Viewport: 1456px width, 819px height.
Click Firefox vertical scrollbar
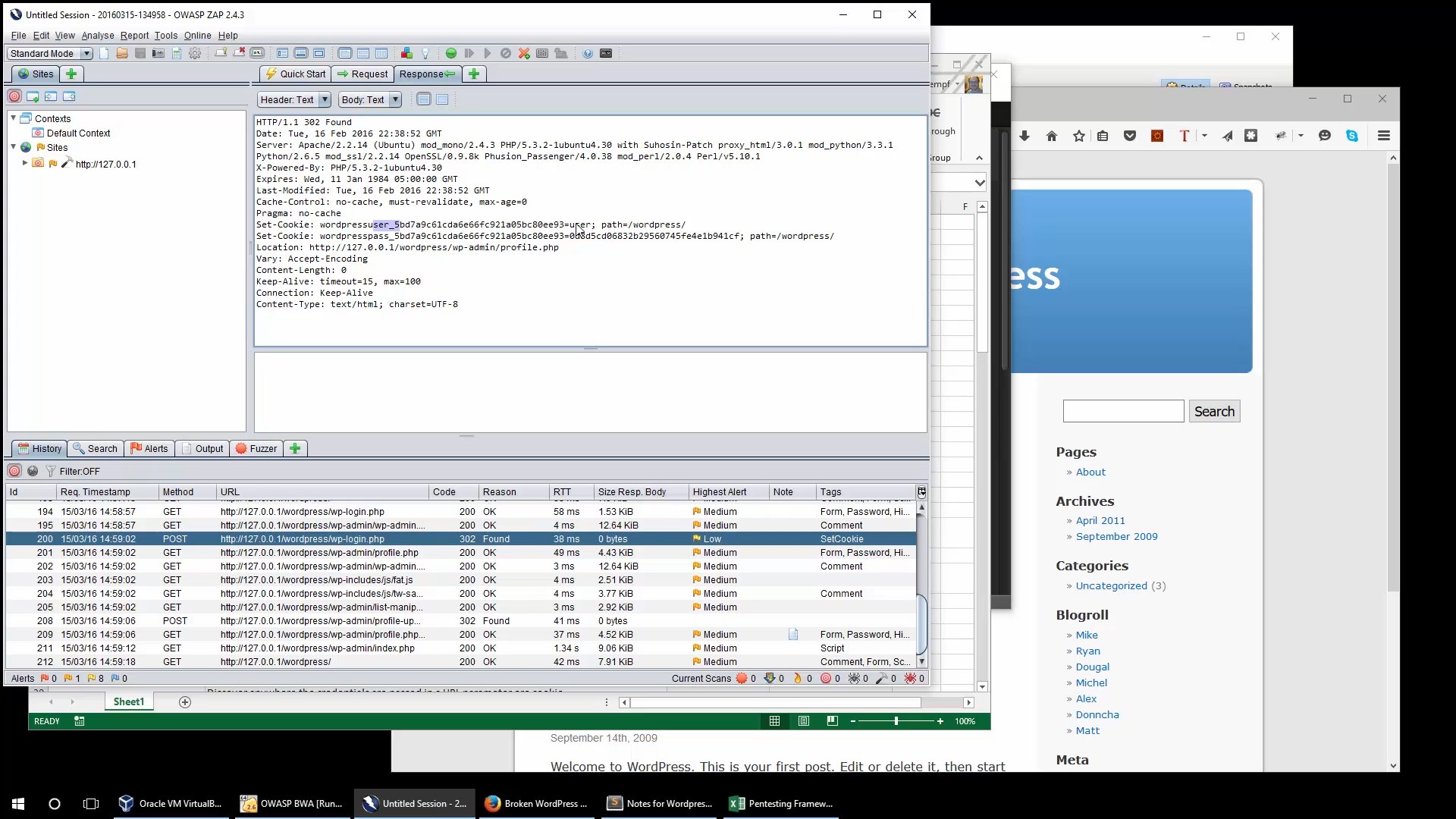1393,379
